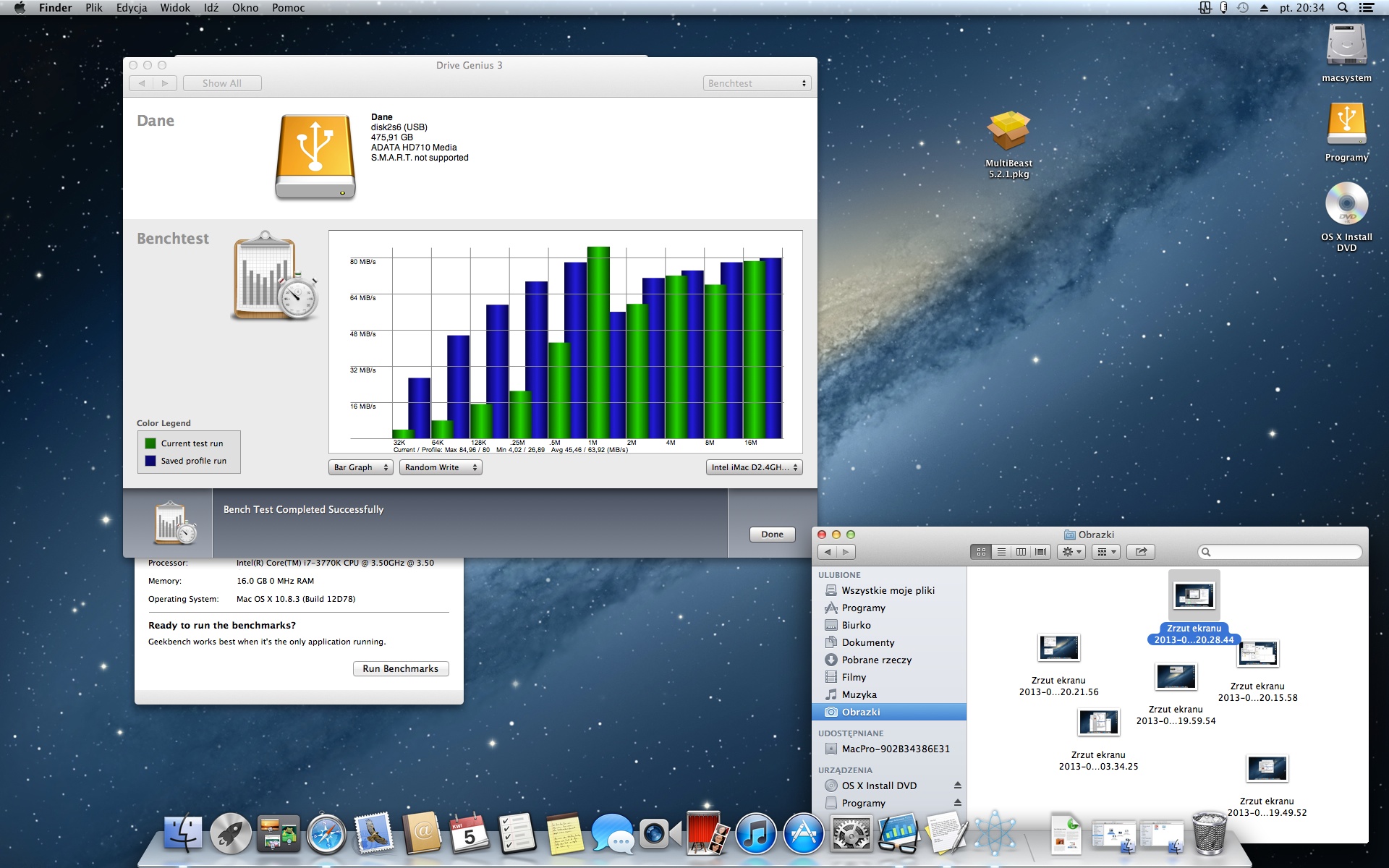1389x868 pixels.
Task: Open the Trash in the Dock
Action: point(1208,833)
